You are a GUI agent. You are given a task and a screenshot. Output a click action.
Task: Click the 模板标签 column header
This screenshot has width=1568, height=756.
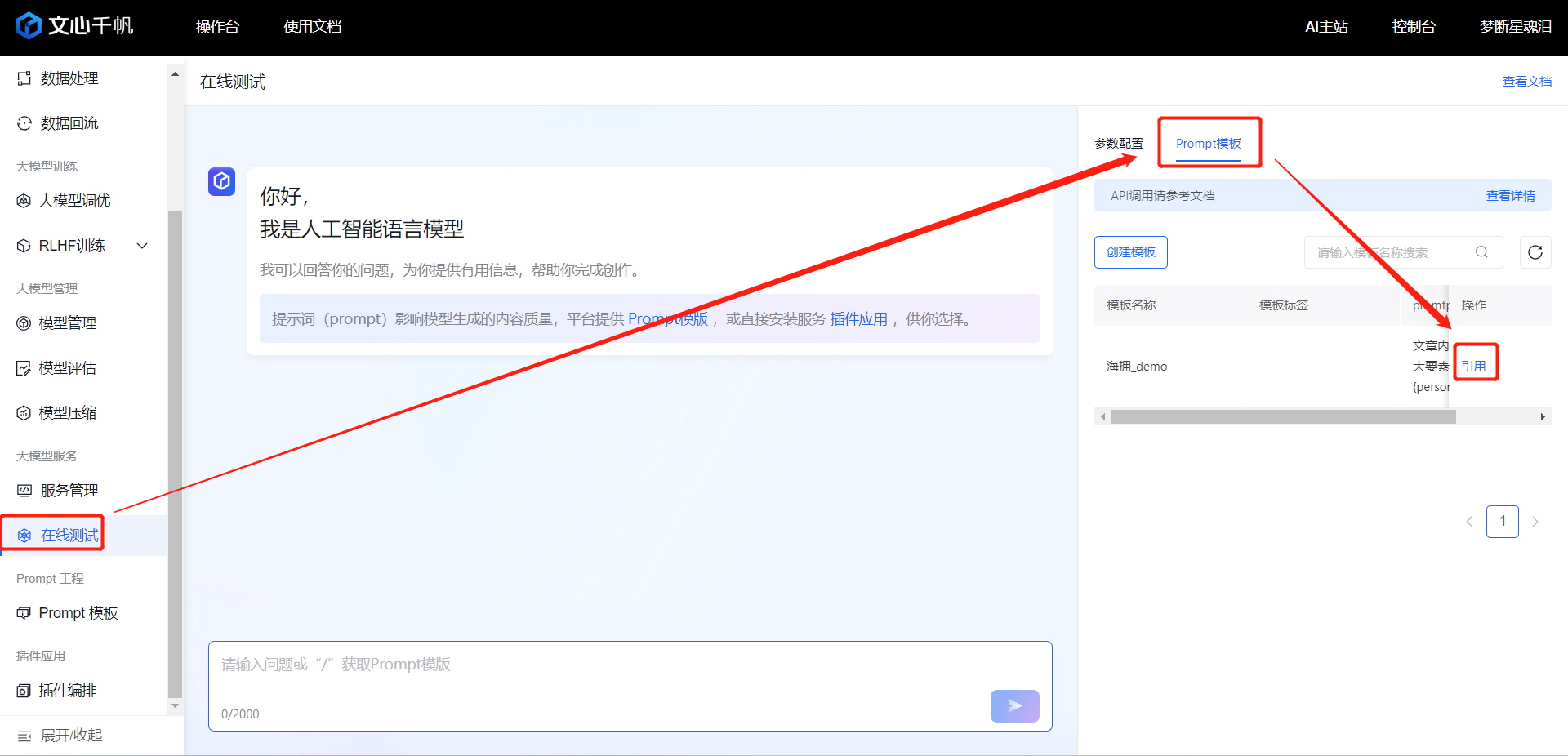point(1284,305)
